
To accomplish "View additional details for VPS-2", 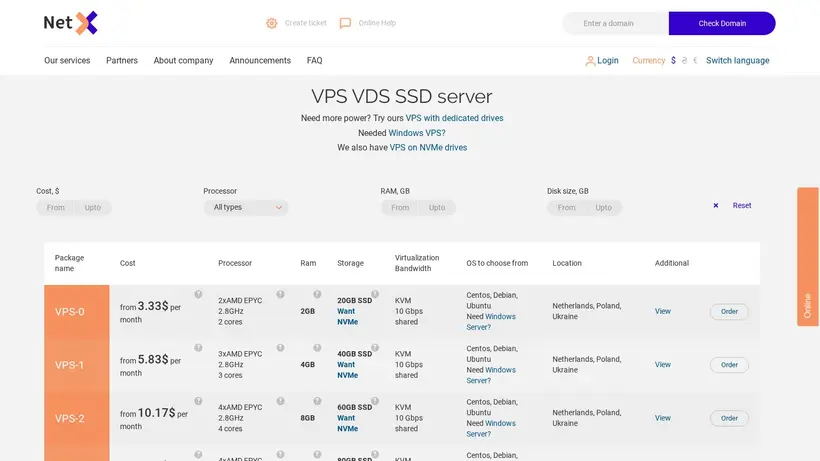I will tap(663, 418).
